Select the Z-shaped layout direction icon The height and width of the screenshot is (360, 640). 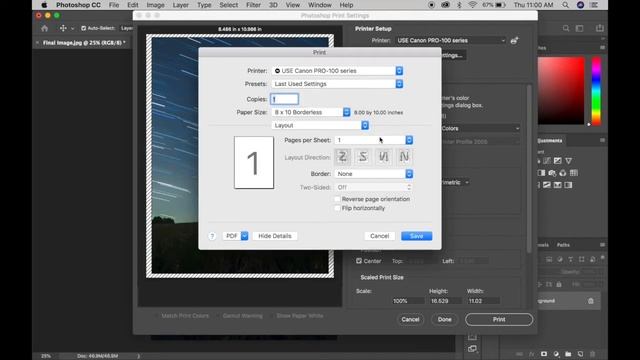coord(342,157)
